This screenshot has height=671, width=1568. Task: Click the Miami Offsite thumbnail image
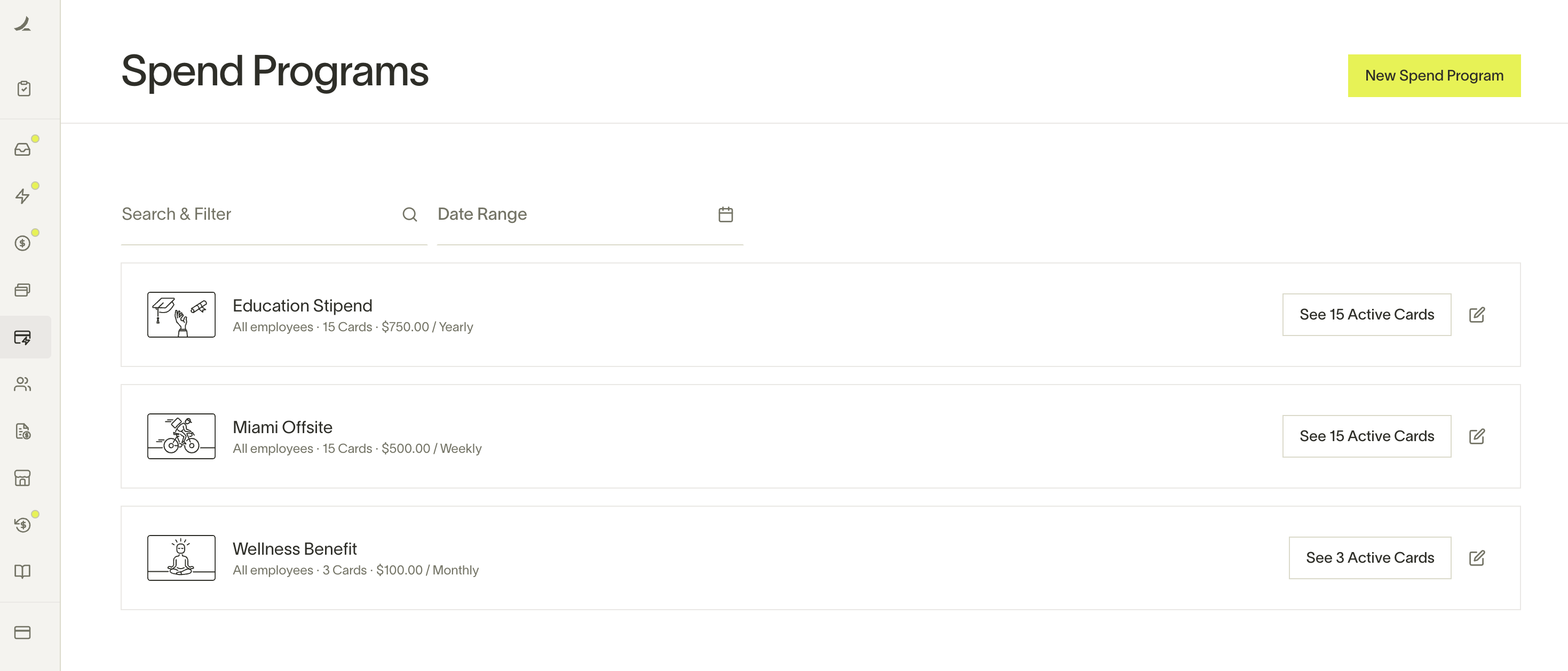[x=181, y=436]
